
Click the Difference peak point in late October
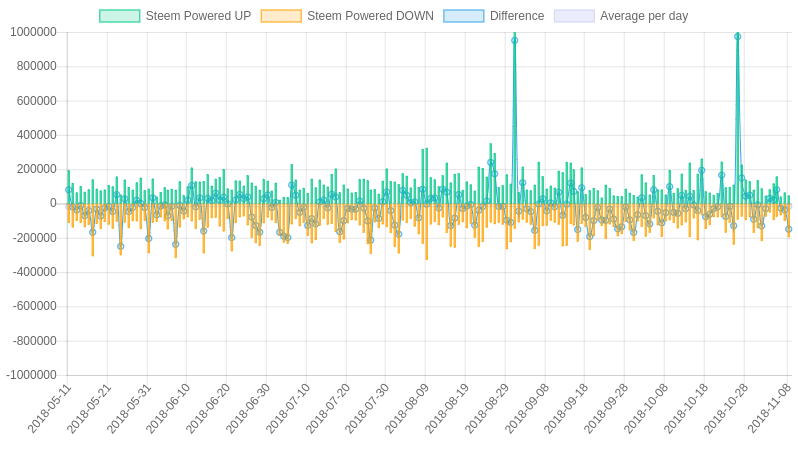point(737,37)
